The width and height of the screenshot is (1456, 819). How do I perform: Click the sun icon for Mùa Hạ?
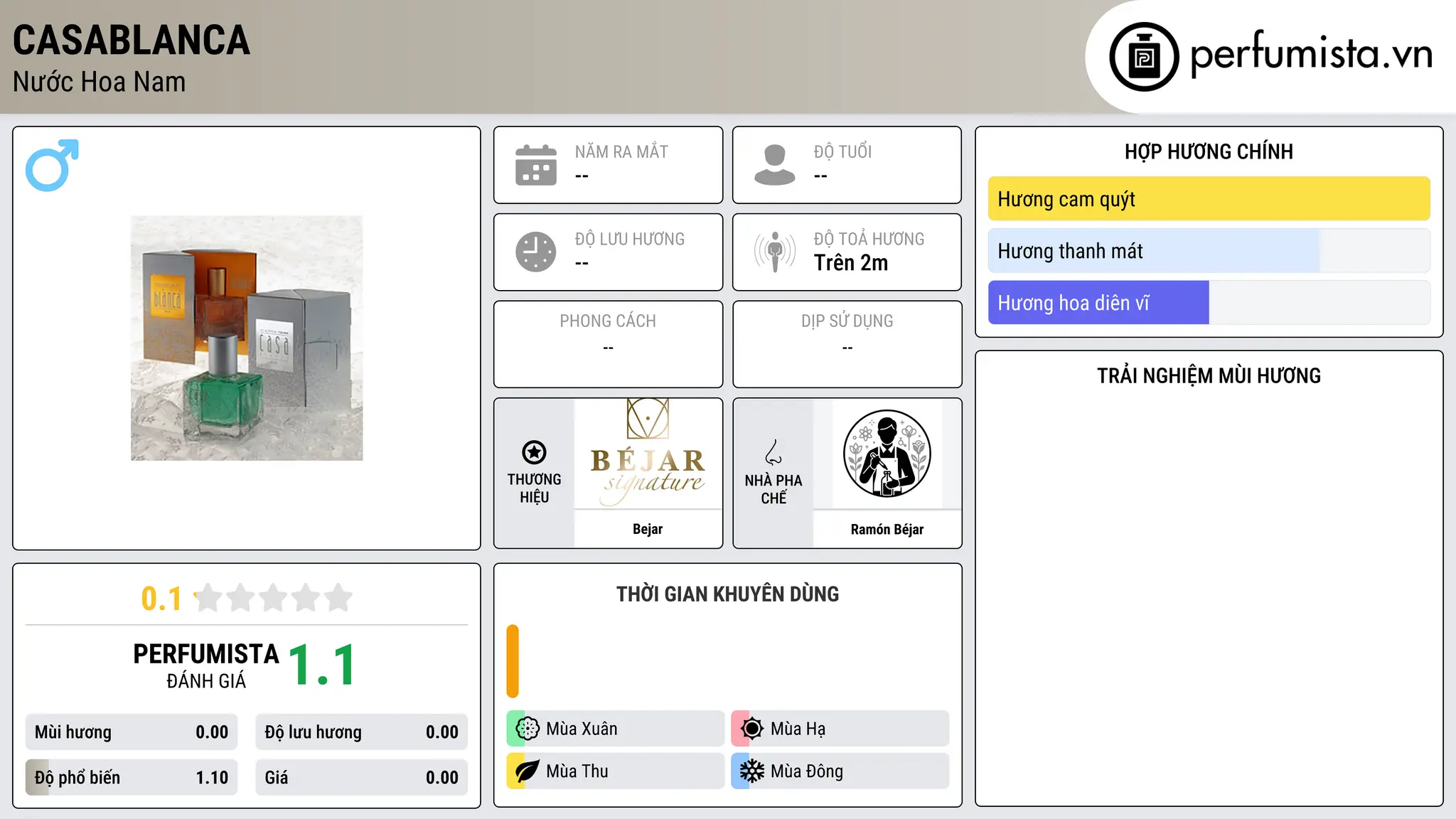pos(752,728)
